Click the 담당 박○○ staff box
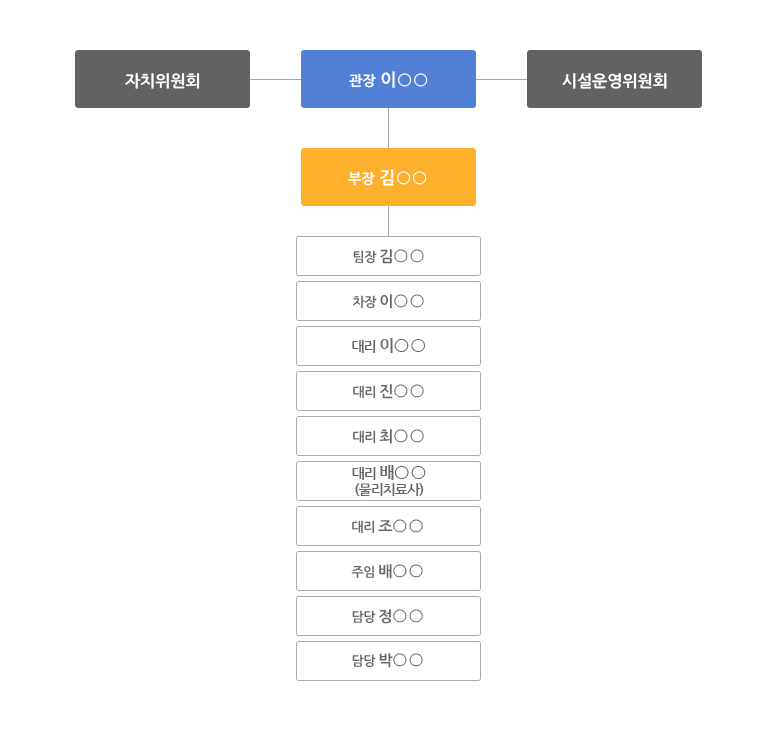The width and height of the screenshot is (777, 731). 388,661
